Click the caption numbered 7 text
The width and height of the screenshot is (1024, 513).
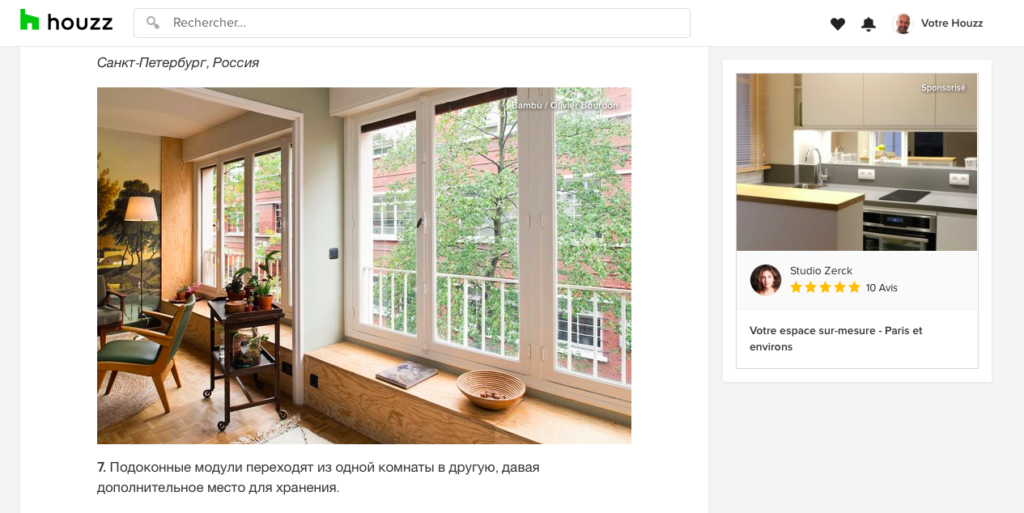pos(318,477)
